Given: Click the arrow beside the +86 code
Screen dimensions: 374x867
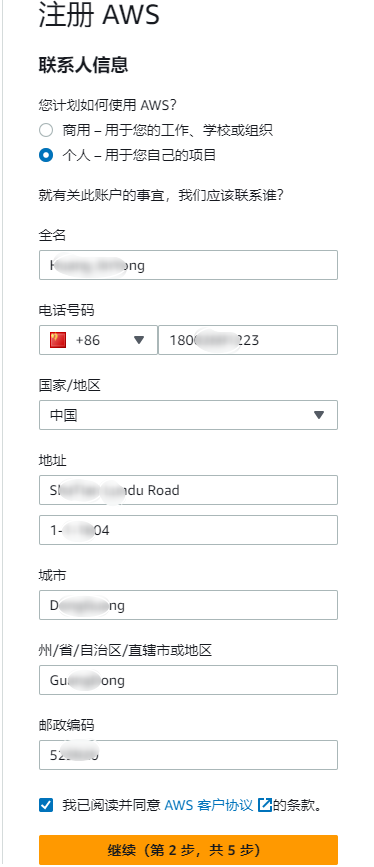Looking at the screenshot, I should tap(139, 340).
